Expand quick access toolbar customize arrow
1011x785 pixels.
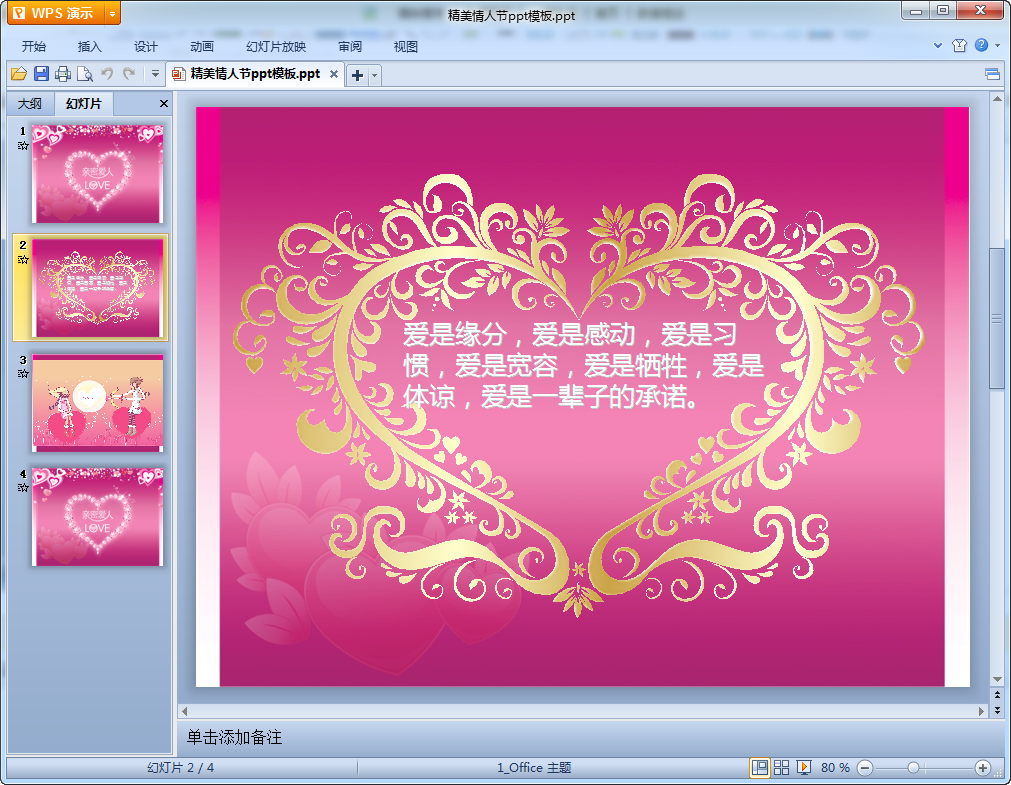[x=155, y=74]
